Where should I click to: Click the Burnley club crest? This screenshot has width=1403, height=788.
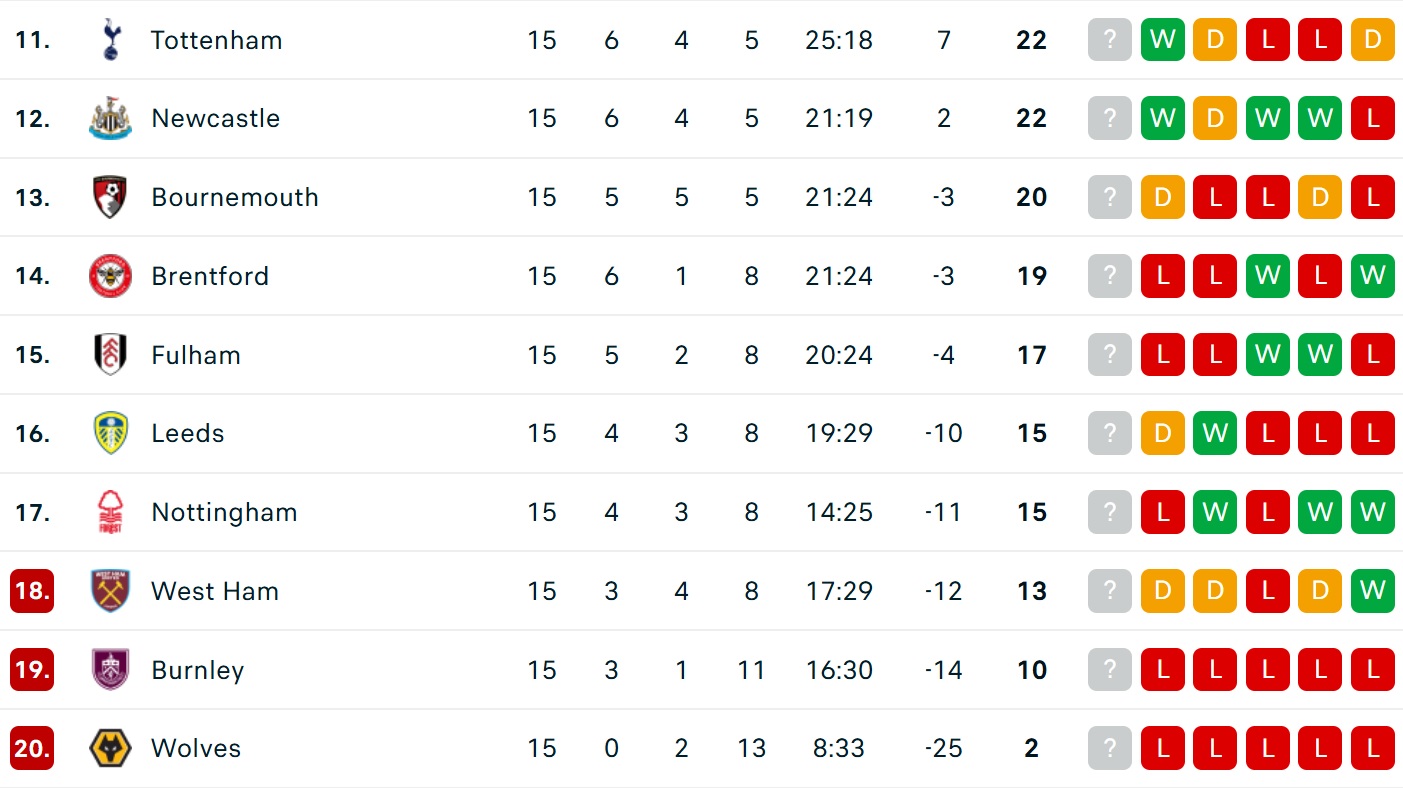coord(110,670)
